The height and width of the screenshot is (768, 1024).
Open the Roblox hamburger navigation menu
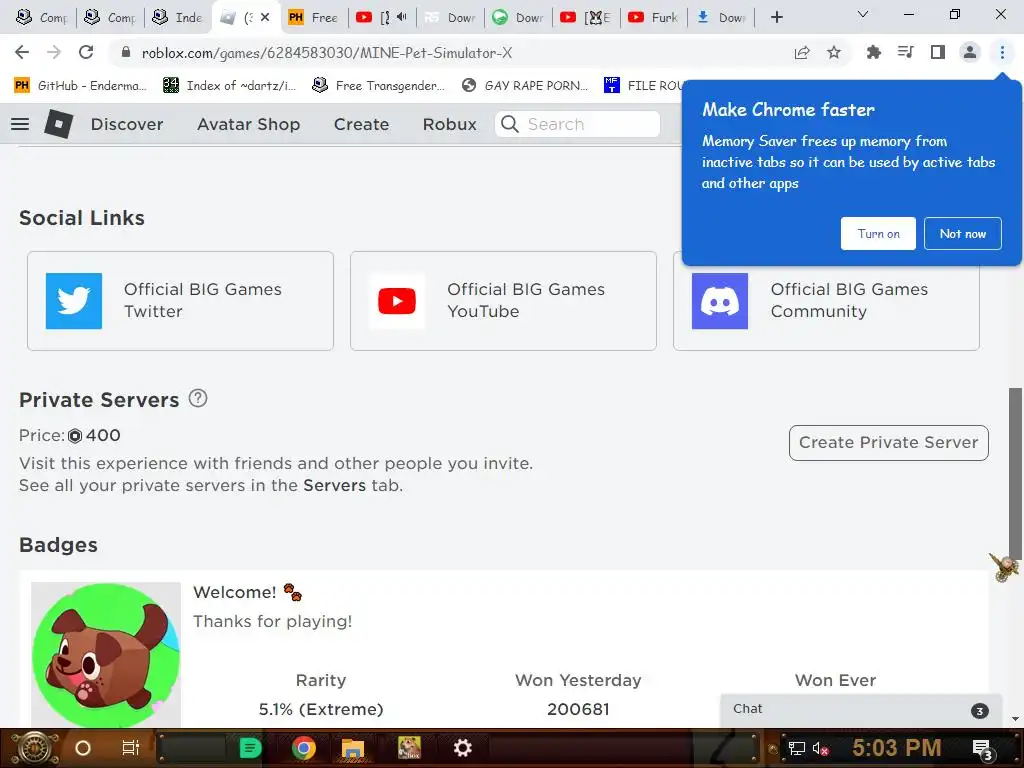(20, 123)
